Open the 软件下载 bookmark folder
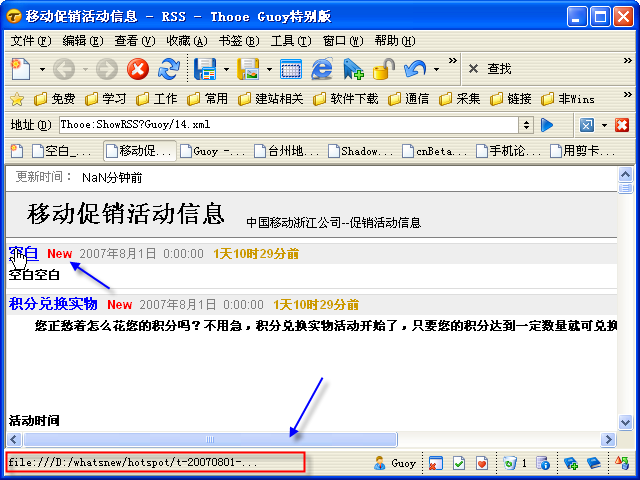 tap(346, 99)
